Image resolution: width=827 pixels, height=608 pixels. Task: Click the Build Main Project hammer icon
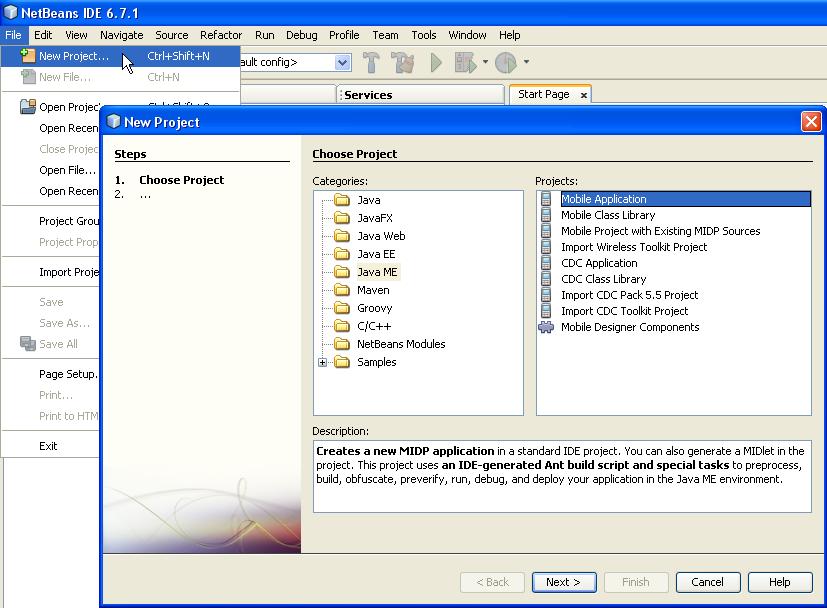371,62
